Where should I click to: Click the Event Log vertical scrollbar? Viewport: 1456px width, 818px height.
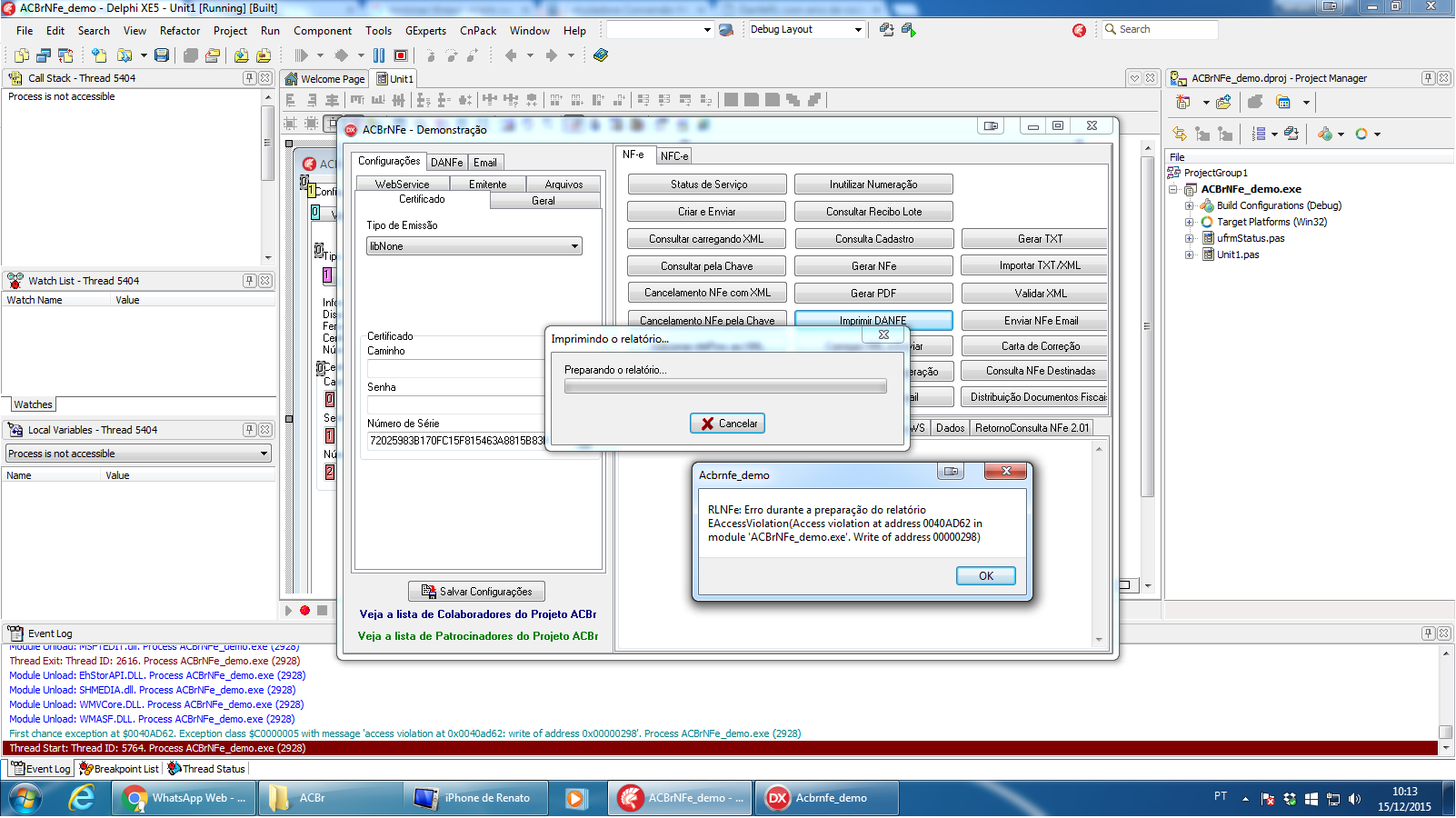click(1446, 700)
